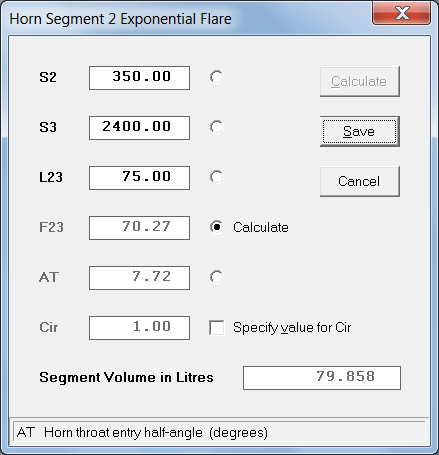Click the F23 field showing 70.27
This screenshot has height=455, width=439.
139,228
